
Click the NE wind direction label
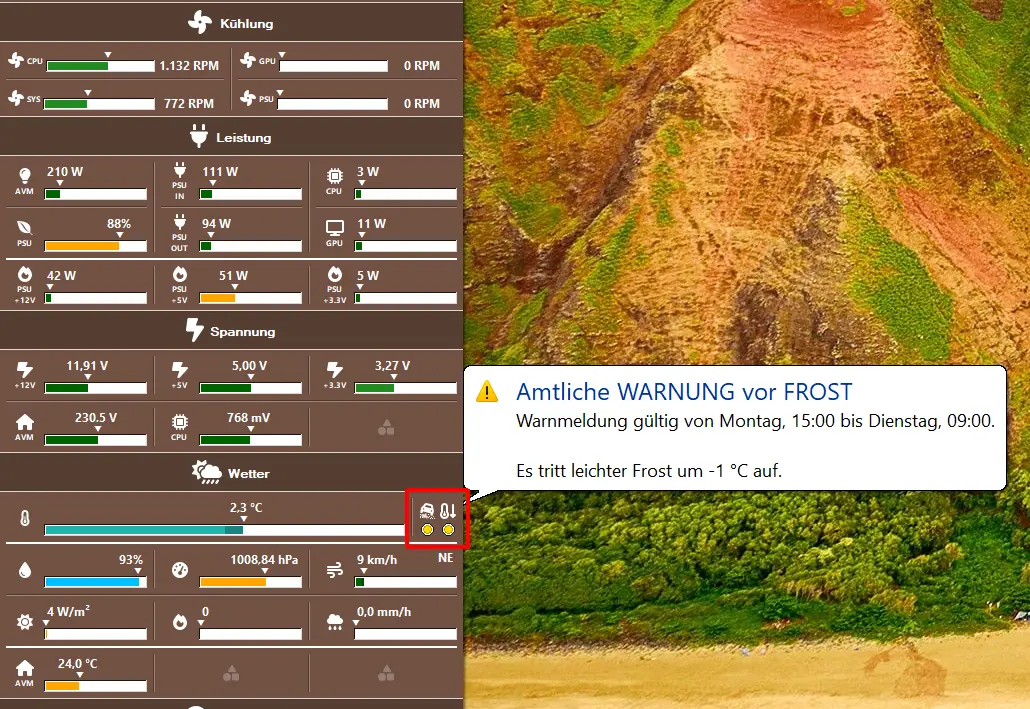445,558
